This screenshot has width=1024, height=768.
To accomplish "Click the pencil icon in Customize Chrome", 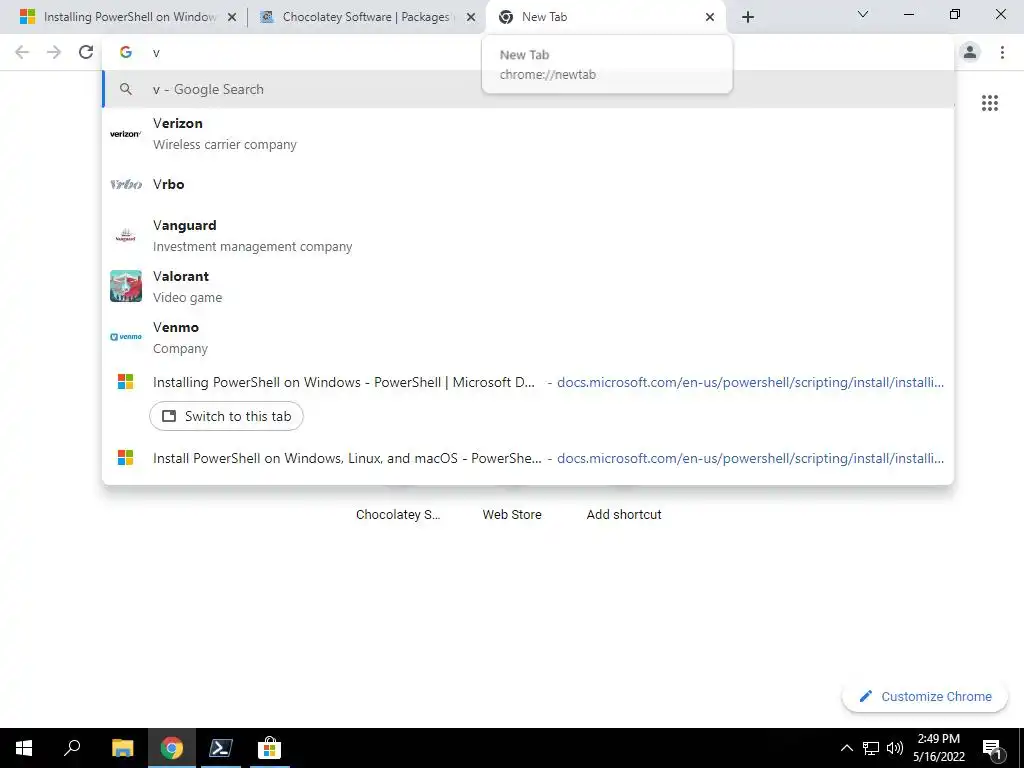I will [x=865, y=696].
